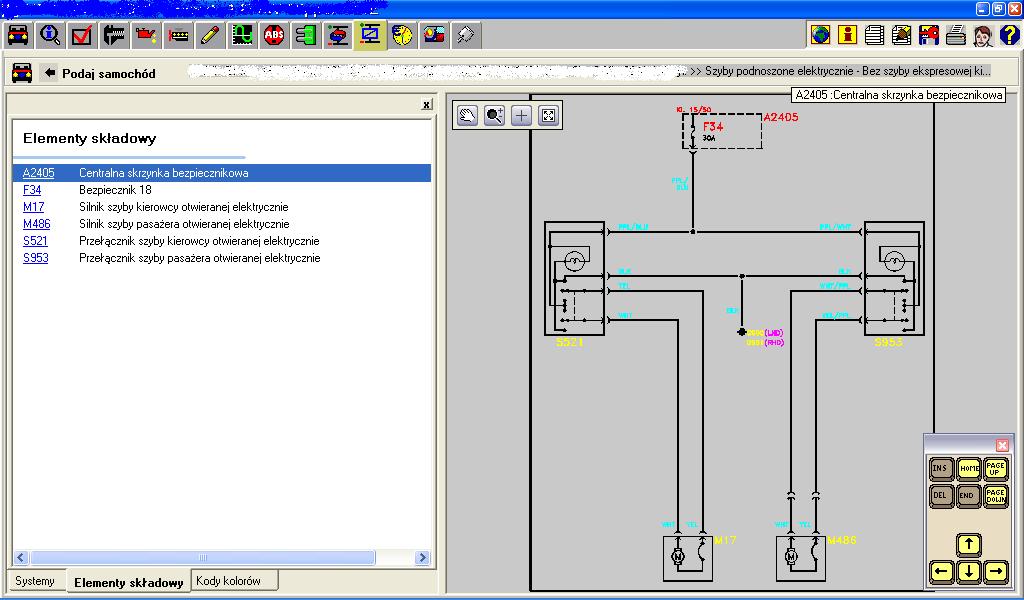
Task: Open the green oscilloscope waveform icon
Action: coord(242,36)
